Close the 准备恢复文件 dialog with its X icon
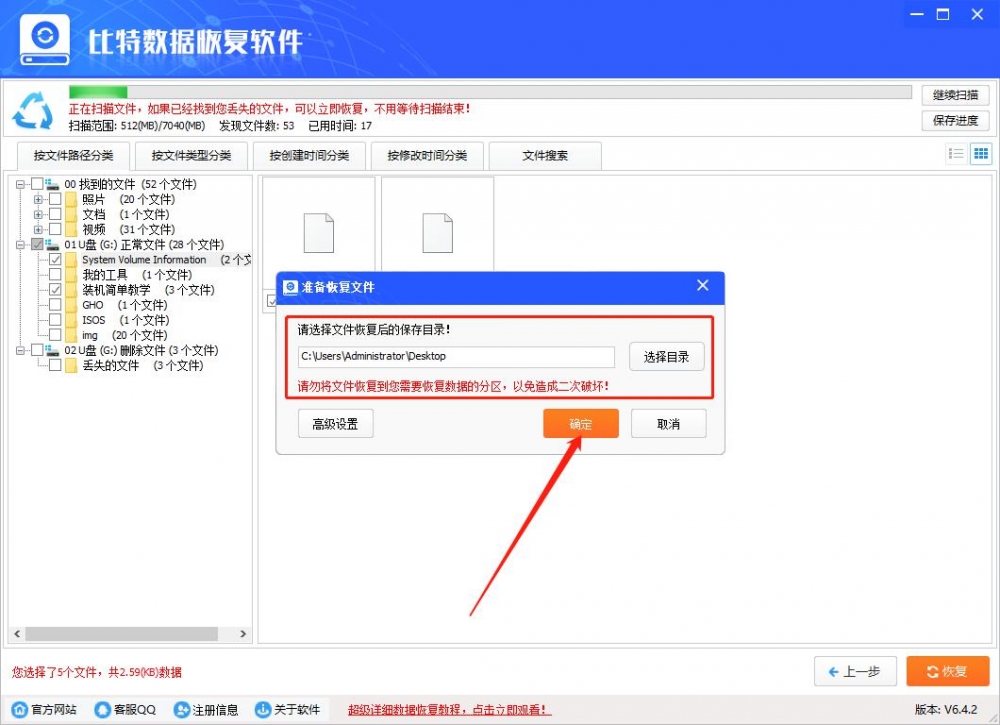The image size is (1000, 725). tap(703, 287)
